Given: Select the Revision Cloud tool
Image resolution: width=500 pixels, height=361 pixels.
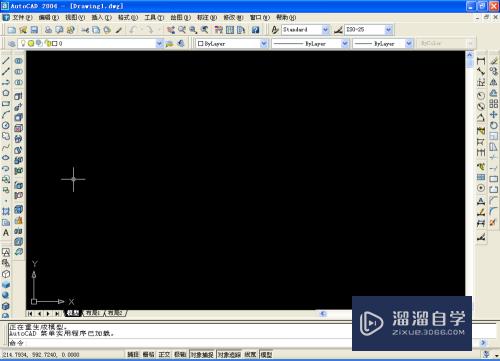Looking at the screenshot, I should pos(6,136).
